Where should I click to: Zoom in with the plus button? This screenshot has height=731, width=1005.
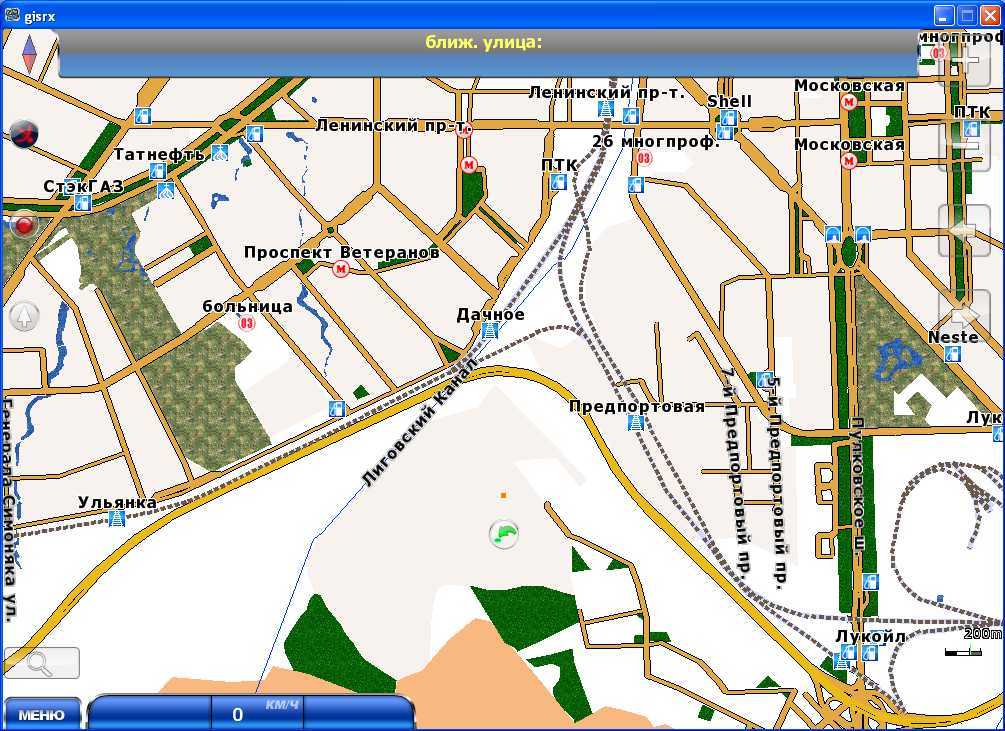tap(964, 62)
